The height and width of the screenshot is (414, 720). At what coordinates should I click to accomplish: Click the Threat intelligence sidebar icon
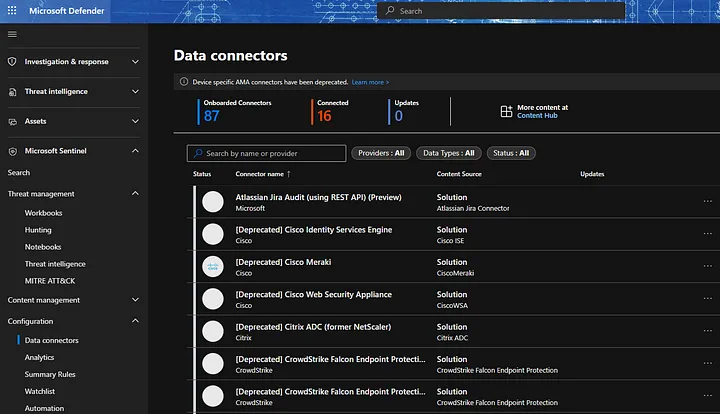pos(12,92)
